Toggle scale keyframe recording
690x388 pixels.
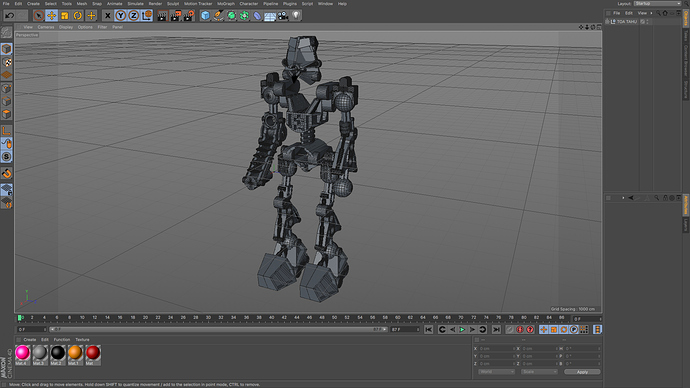[x=554, y=329]
